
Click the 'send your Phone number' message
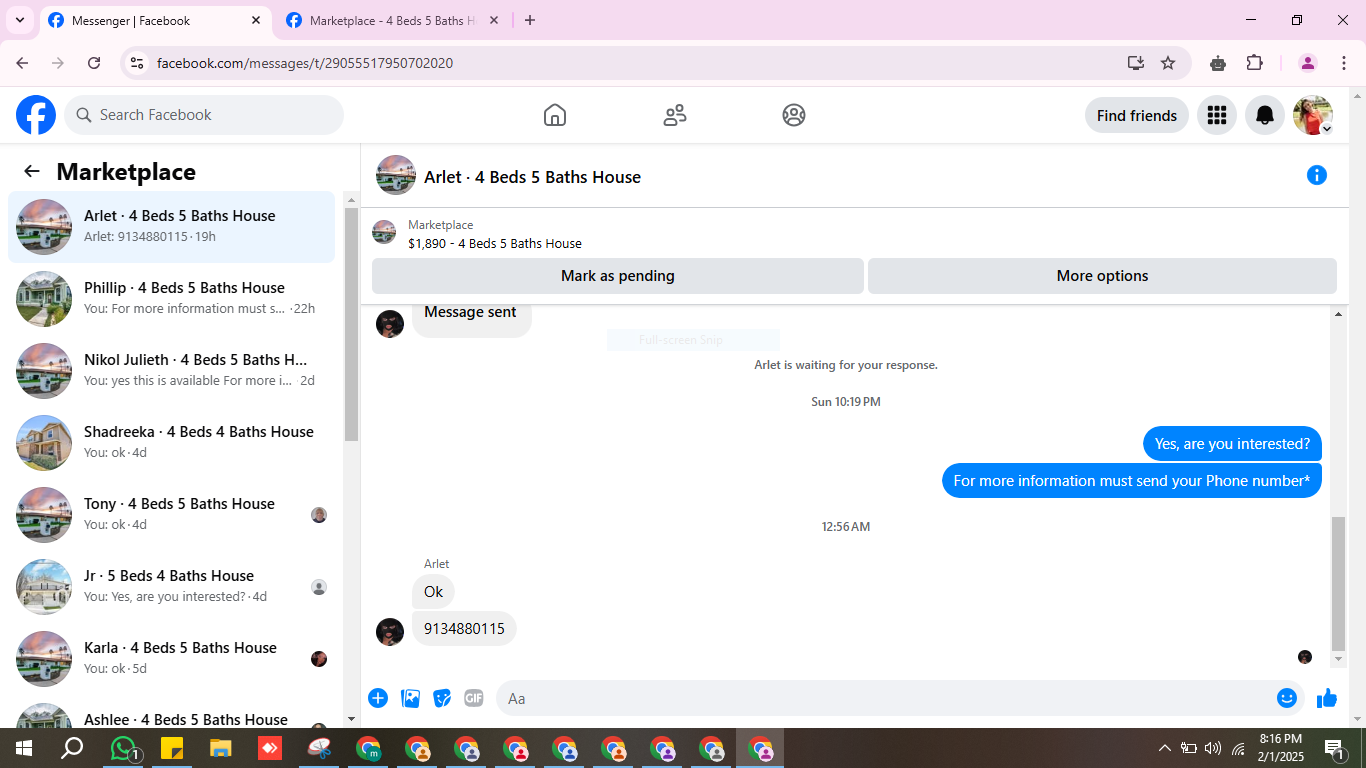click(1131, 481)
